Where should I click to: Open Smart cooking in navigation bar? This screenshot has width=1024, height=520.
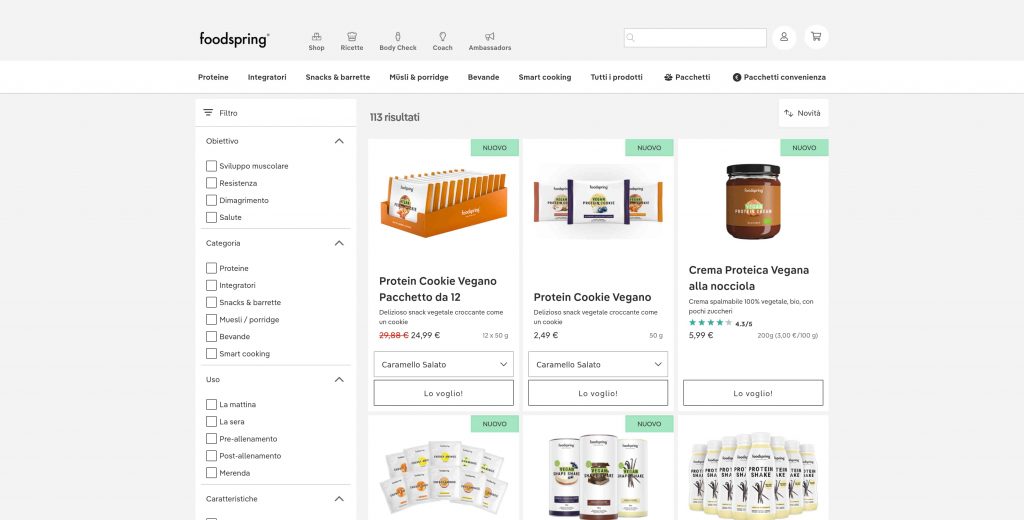545,77
